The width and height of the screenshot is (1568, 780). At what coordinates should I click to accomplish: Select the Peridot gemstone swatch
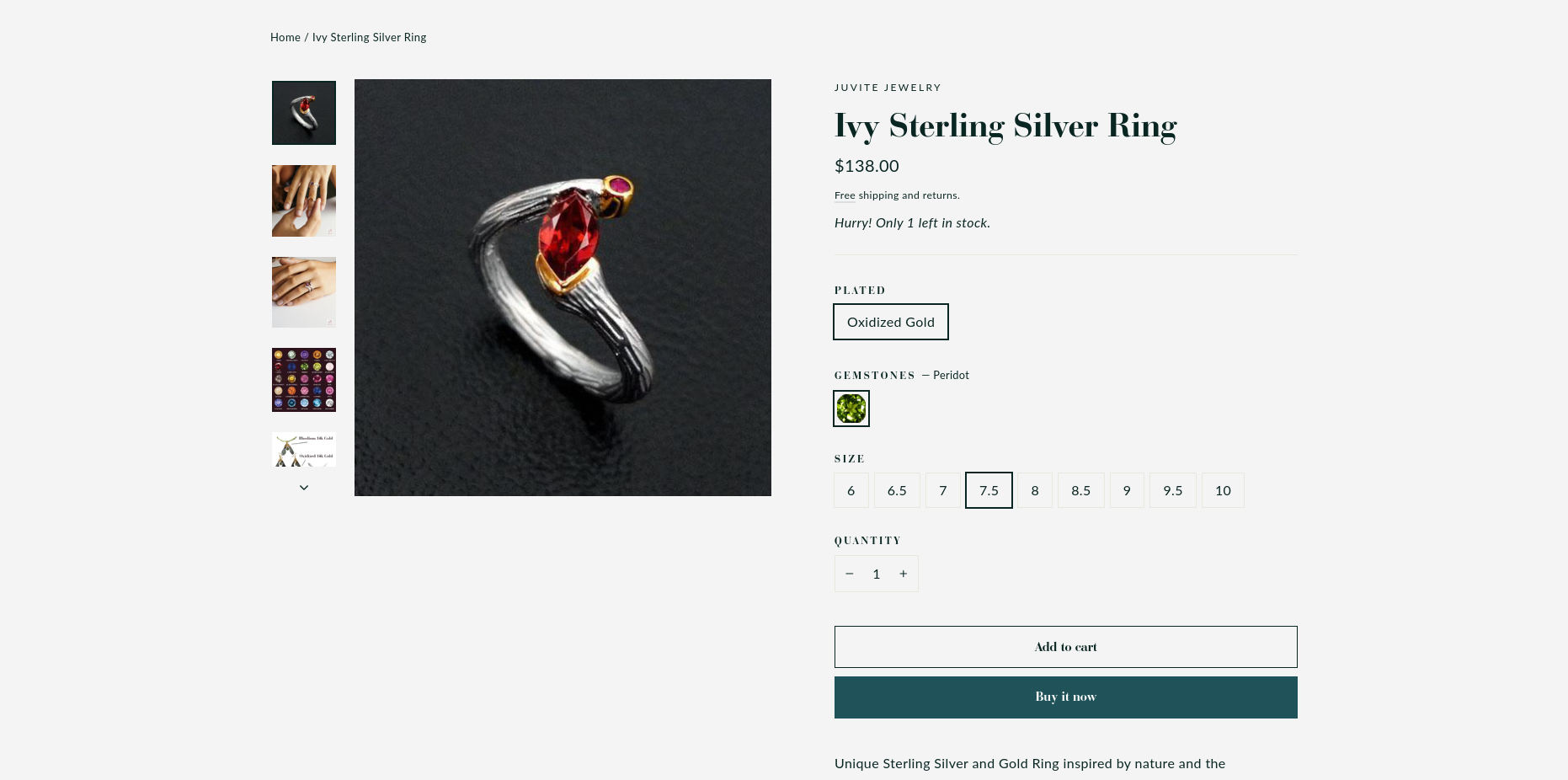(x=851, y=409)
